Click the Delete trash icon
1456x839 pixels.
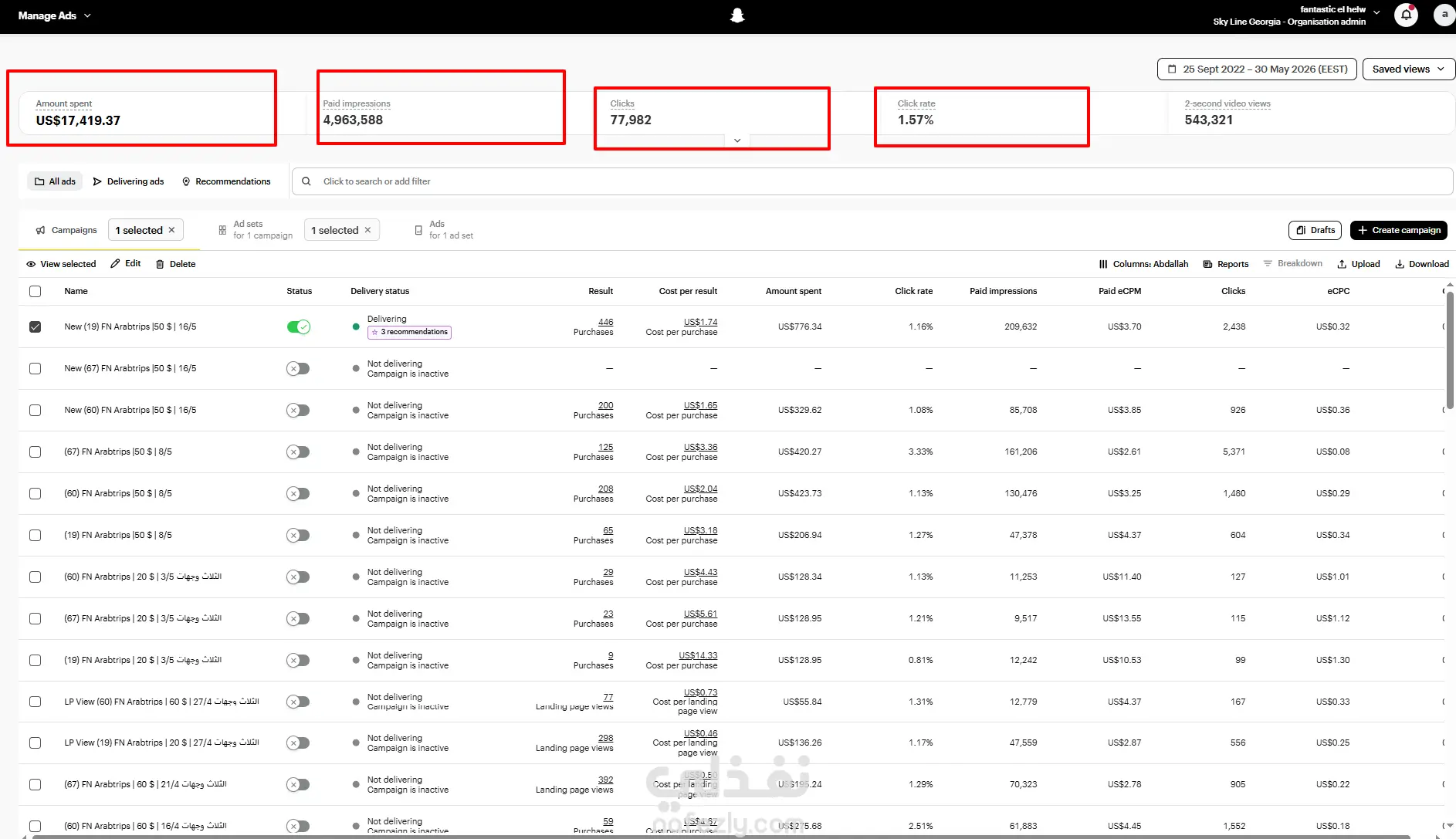click(x=160, y=264)
